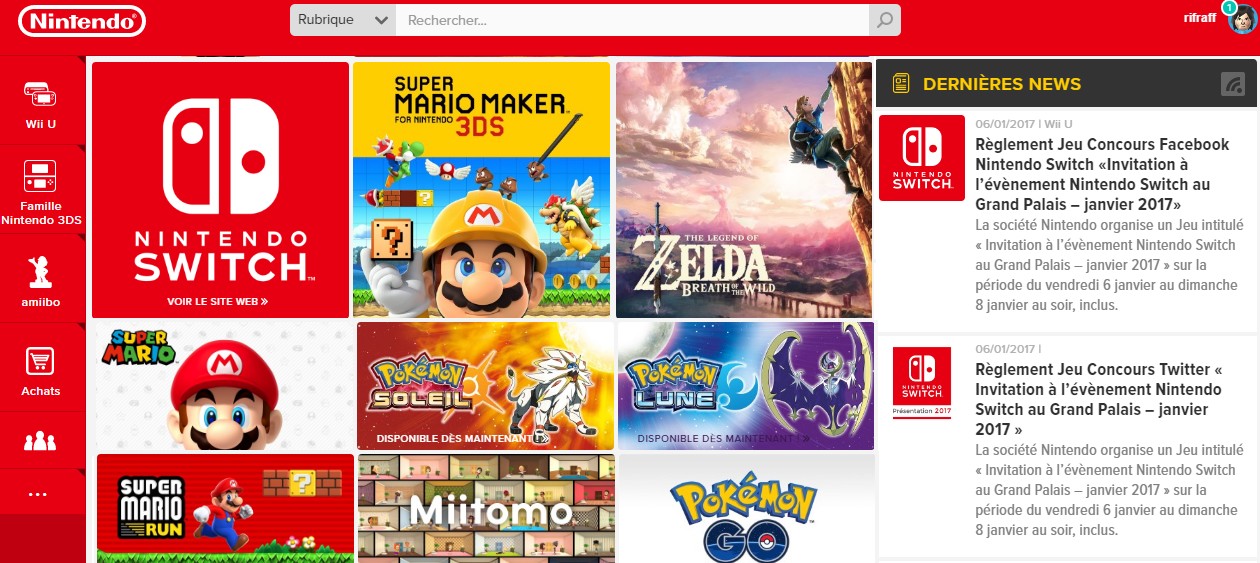Open the Pokémon Lune tile
The image size is (1260, 563).
tap(746, 386)
